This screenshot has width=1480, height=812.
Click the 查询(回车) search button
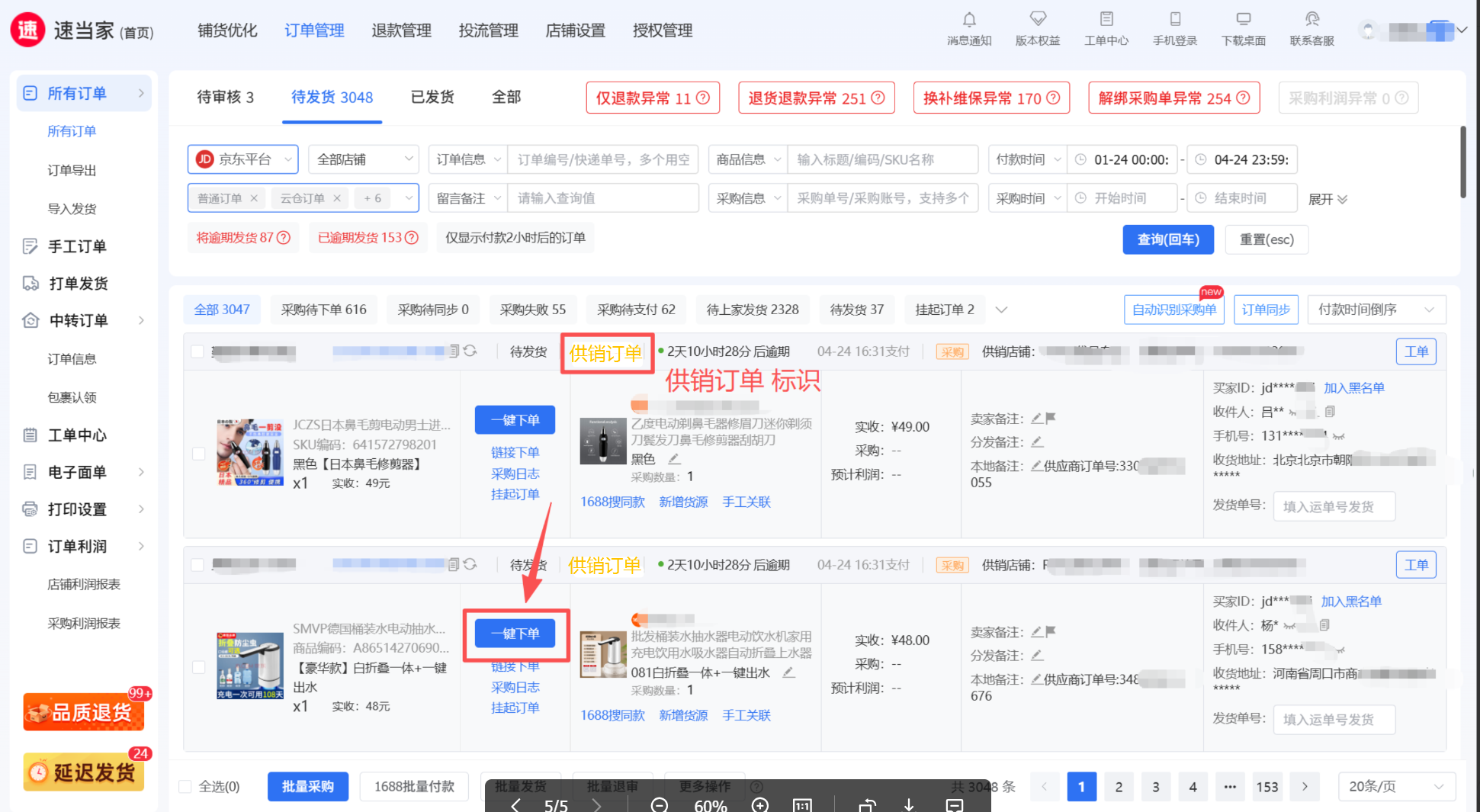click(1167, 239)
